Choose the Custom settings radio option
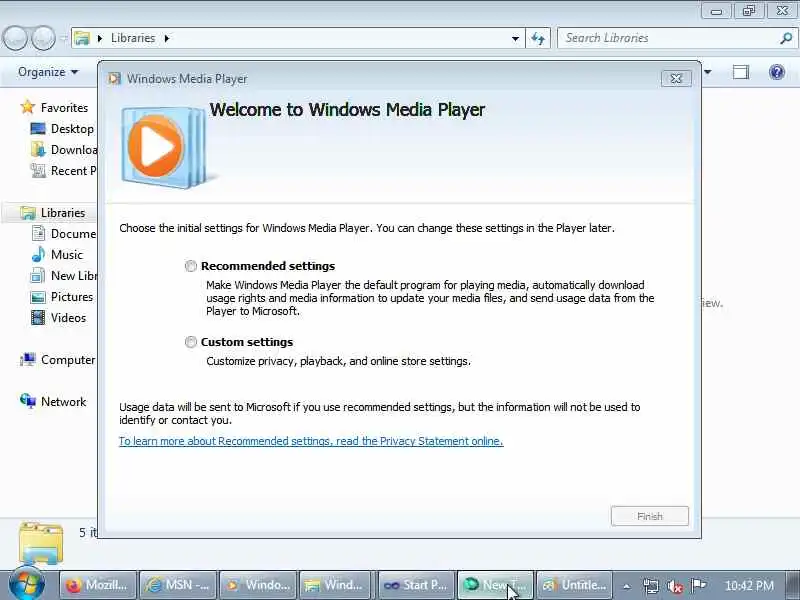The height and width of the screenshot is (600, 800). point(191,342)
